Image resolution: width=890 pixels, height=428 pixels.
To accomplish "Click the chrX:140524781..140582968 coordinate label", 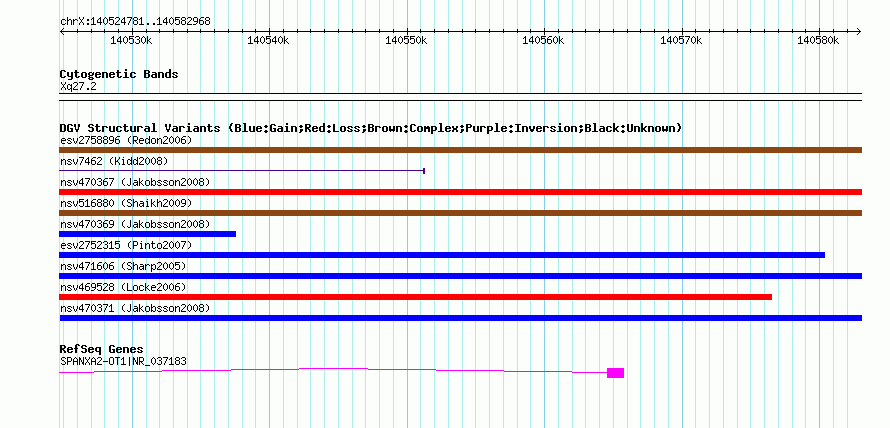I will 135,22.
